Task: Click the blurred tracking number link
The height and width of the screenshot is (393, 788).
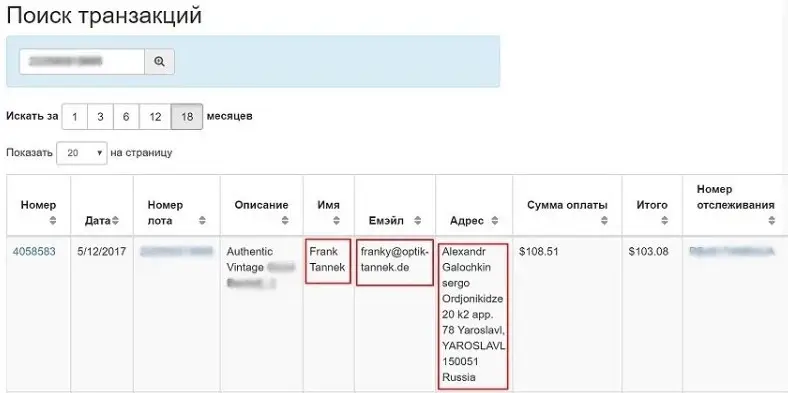Action: click(732, 251)
